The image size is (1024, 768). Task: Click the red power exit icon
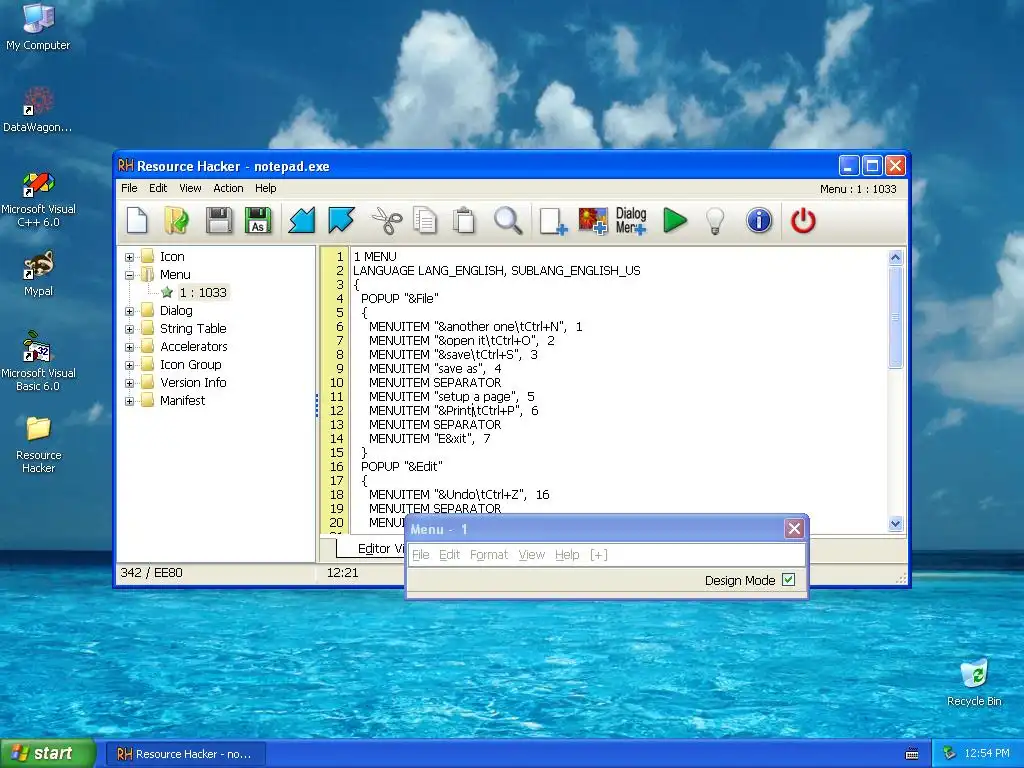(x=803, y=220)
